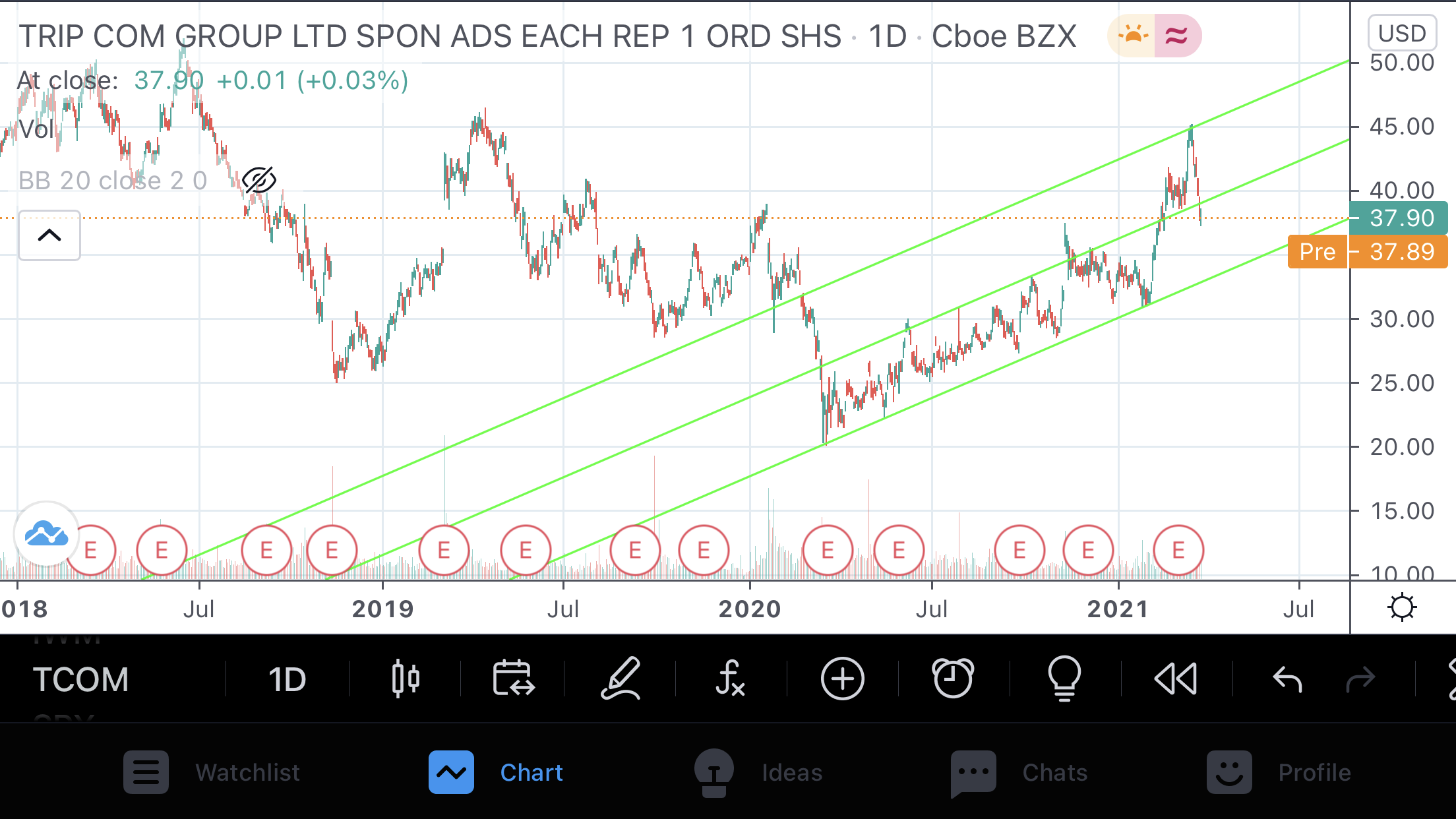Select the drawing pen tool

[621, 679]
